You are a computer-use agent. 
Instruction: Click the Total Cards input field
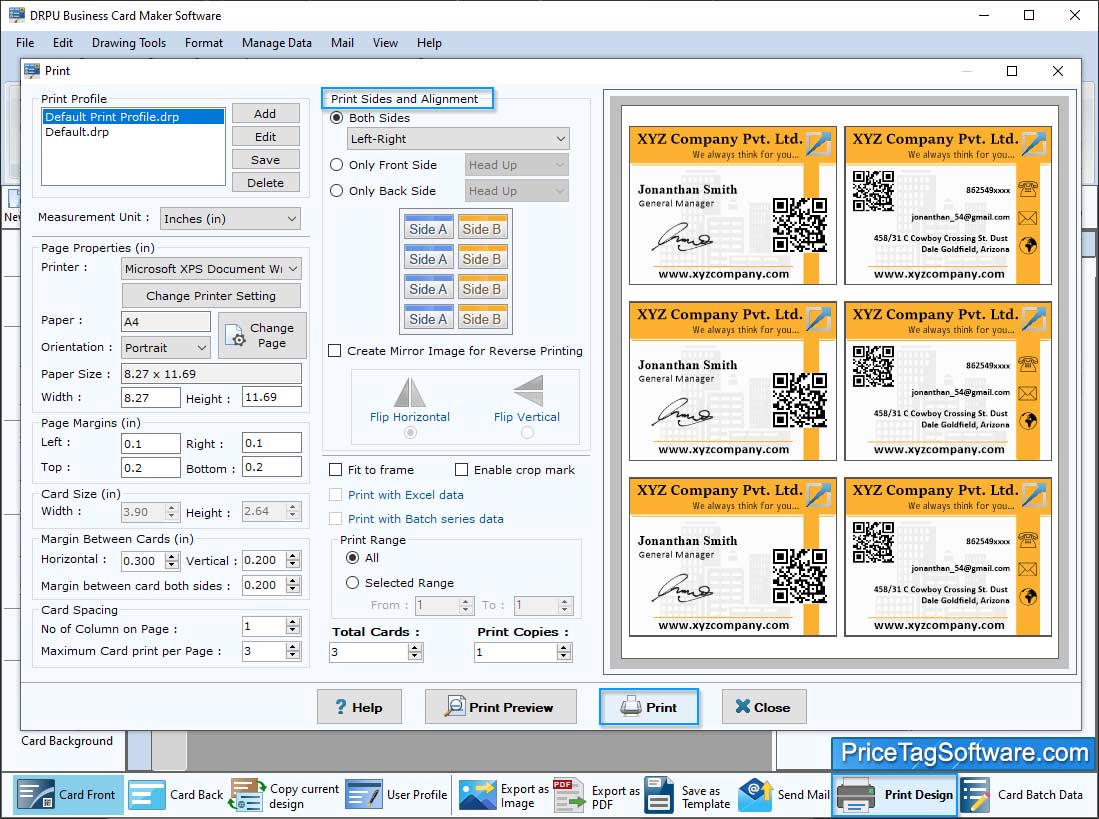pyautogui.click(x=369, y=652)
